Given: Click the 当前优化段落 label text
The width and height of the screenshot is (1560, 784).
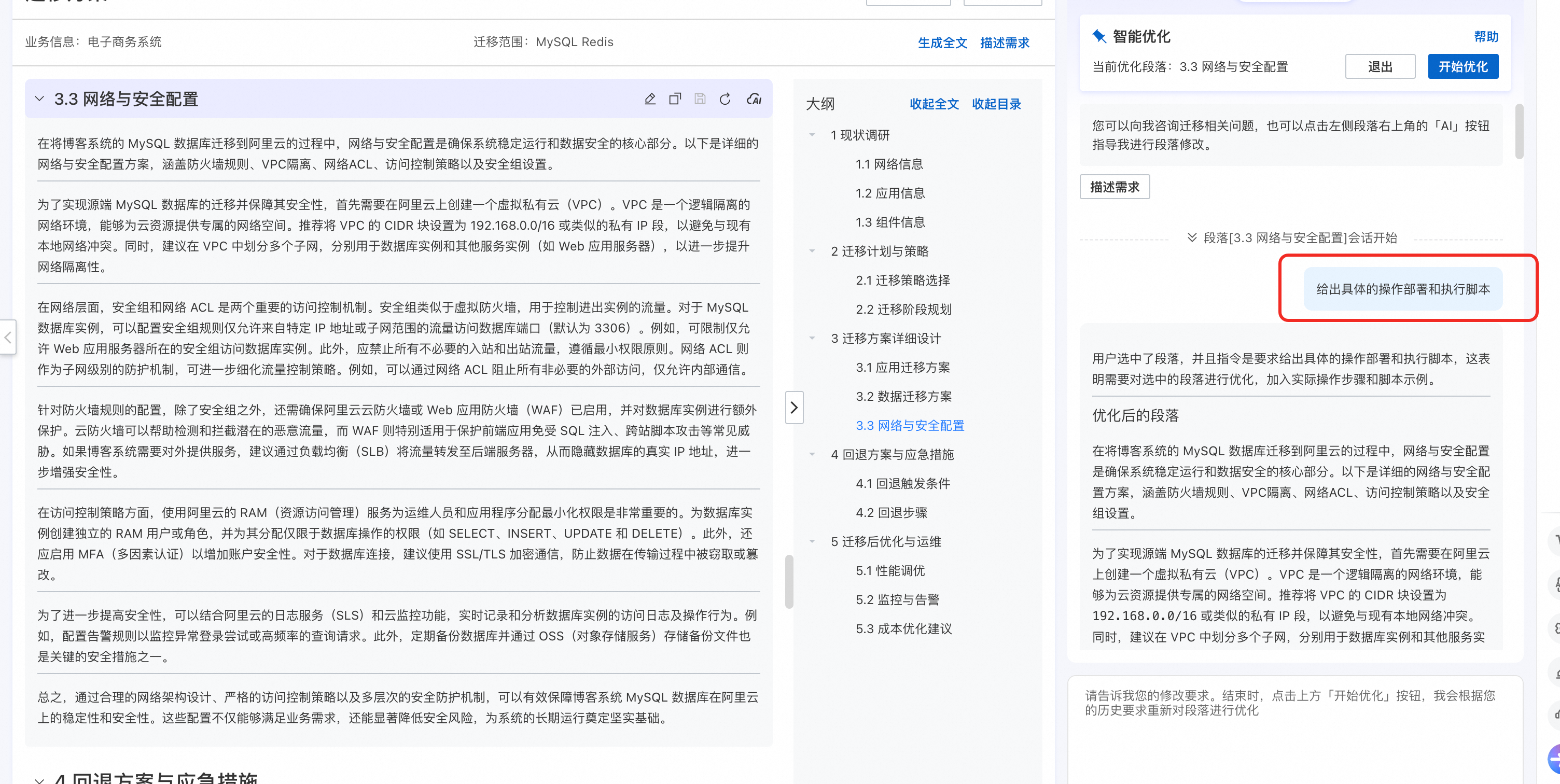Looking at the screenshot, I should pos(1189,66).
